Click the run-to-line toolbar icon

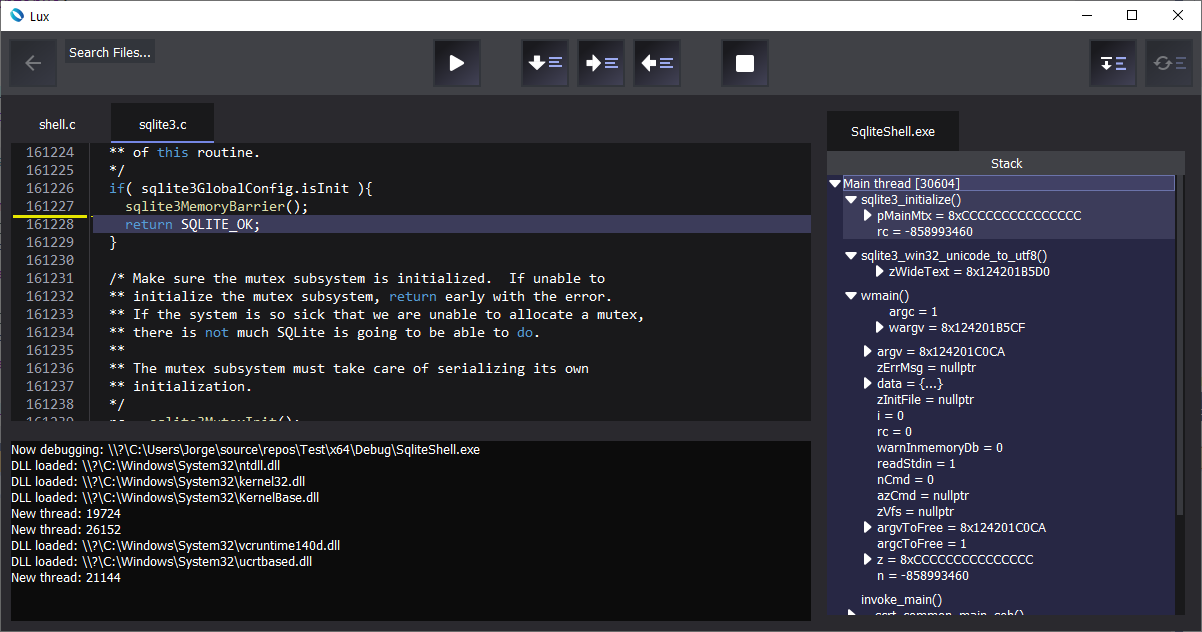point(1113,63)
